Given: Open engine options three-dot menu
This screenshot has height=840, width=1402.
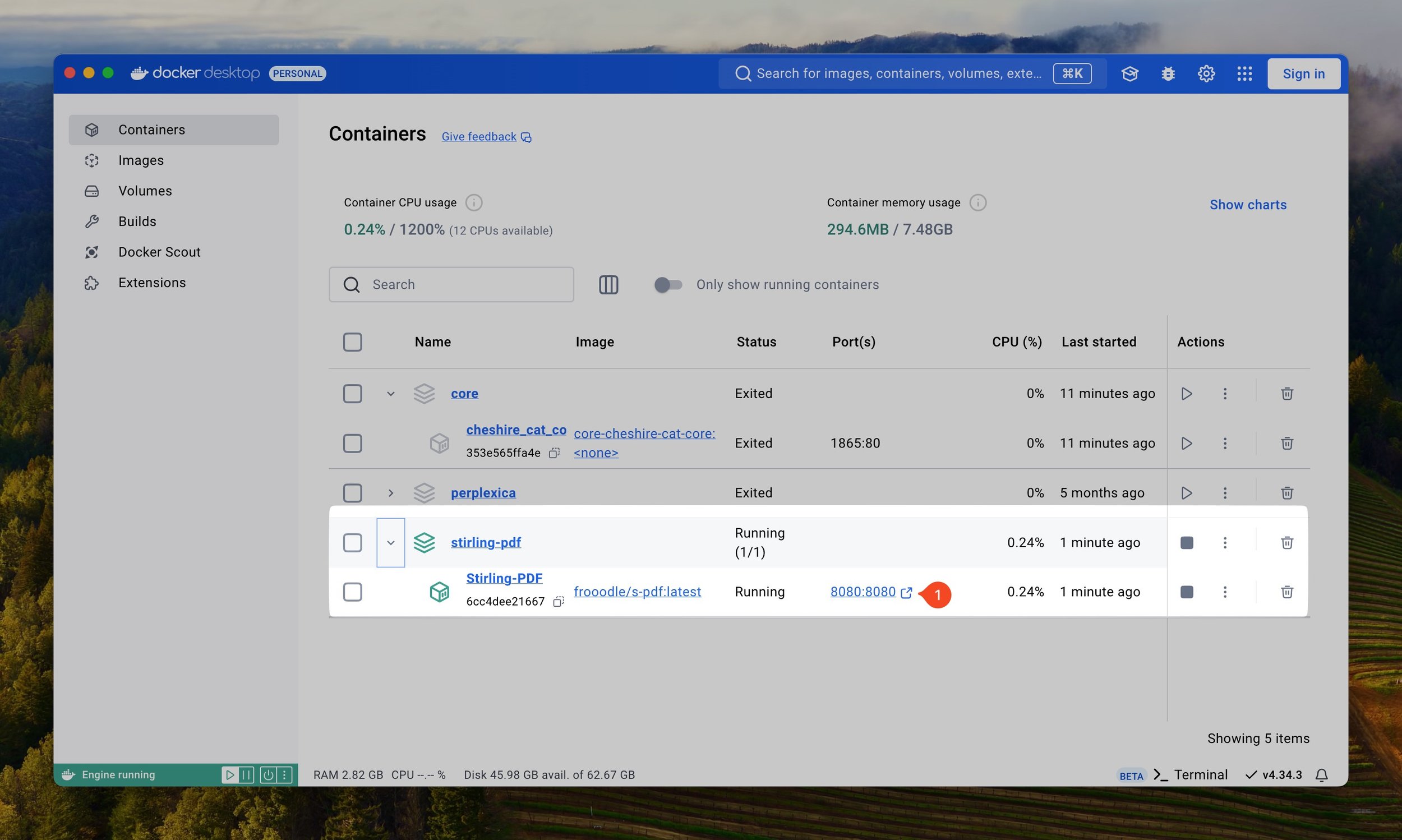Looking at the screenshot, I should coord(284,775).
